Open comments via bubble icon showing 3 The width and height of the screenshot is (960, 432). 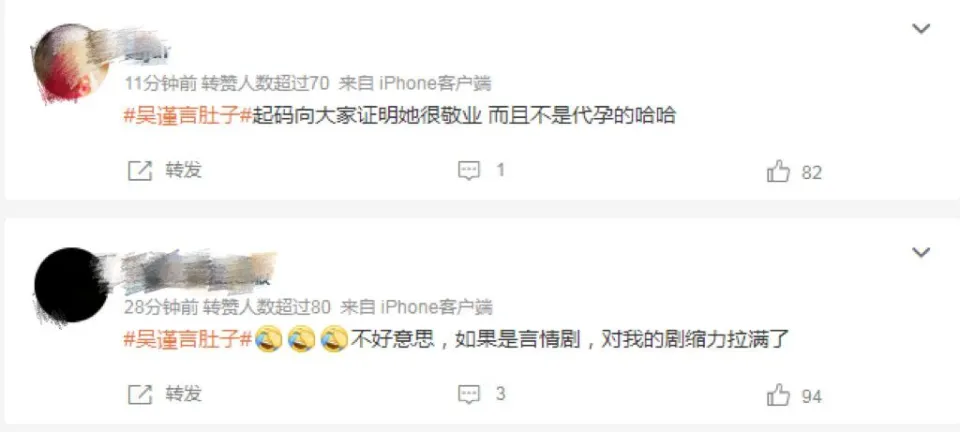[x=469, y=395]
